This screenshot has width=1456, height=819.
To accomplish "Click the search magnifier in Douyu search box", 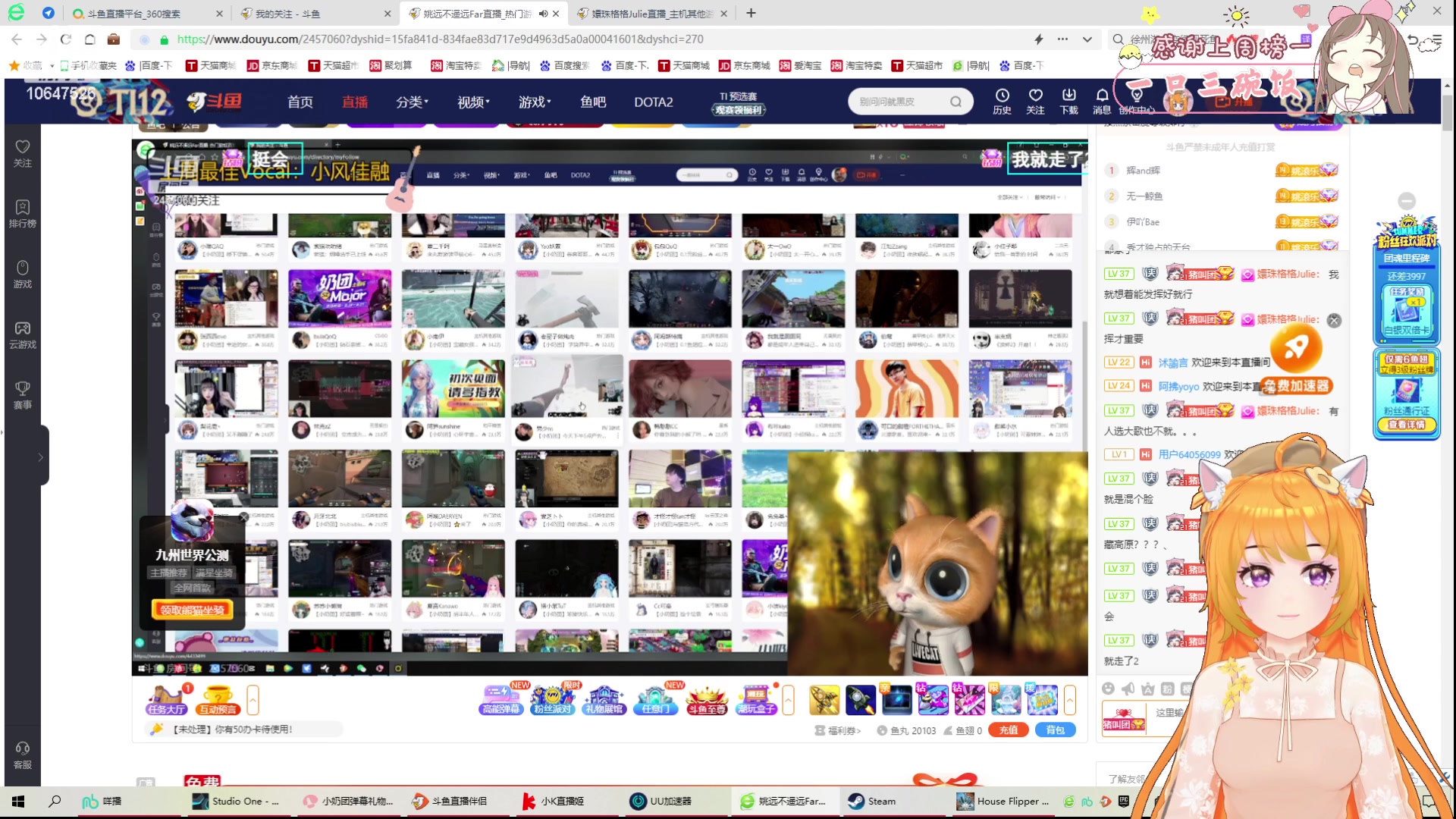I will click(x=955, y=102).
